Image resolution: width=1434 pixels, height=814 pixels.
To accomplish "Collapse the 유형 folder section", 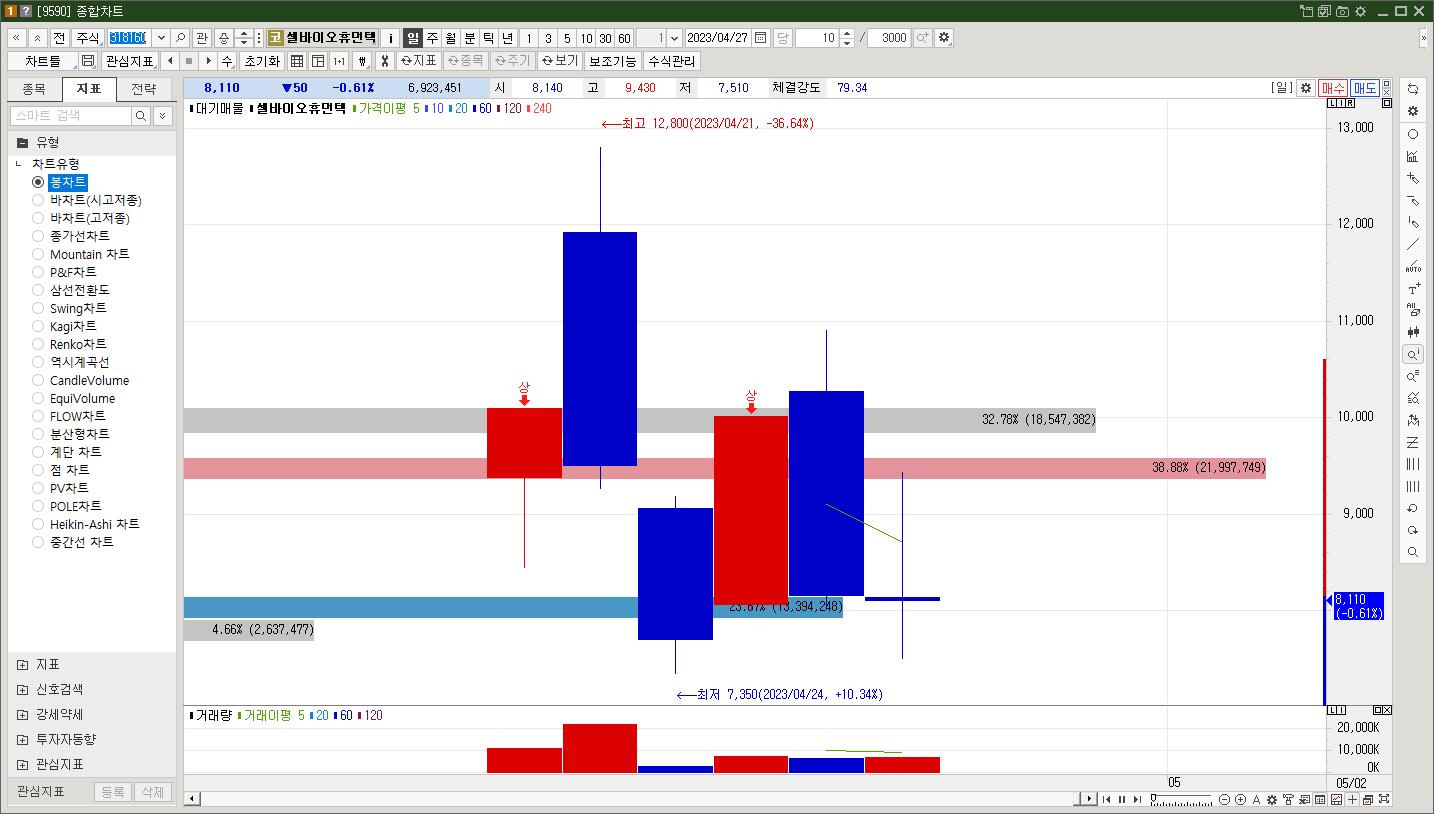I will click(23, 142).
